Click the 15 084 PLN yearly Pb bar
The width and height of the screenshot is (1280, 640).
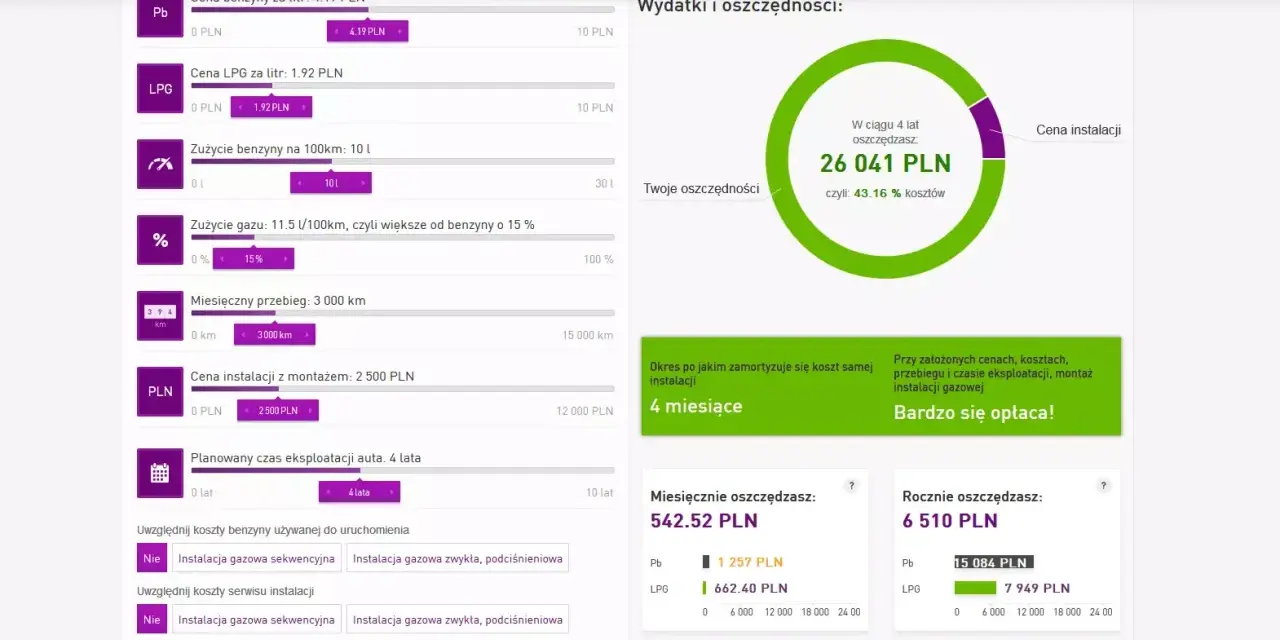click(x=994, y=562)
